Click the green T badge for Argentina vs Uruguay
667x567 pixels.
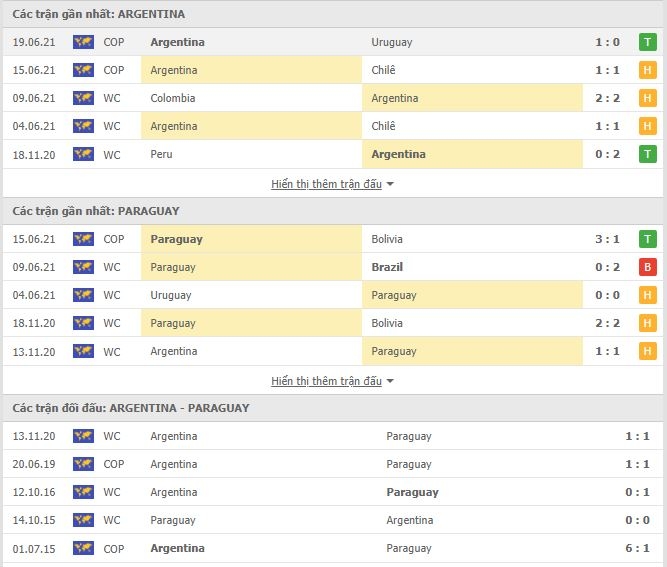(647, 42)
